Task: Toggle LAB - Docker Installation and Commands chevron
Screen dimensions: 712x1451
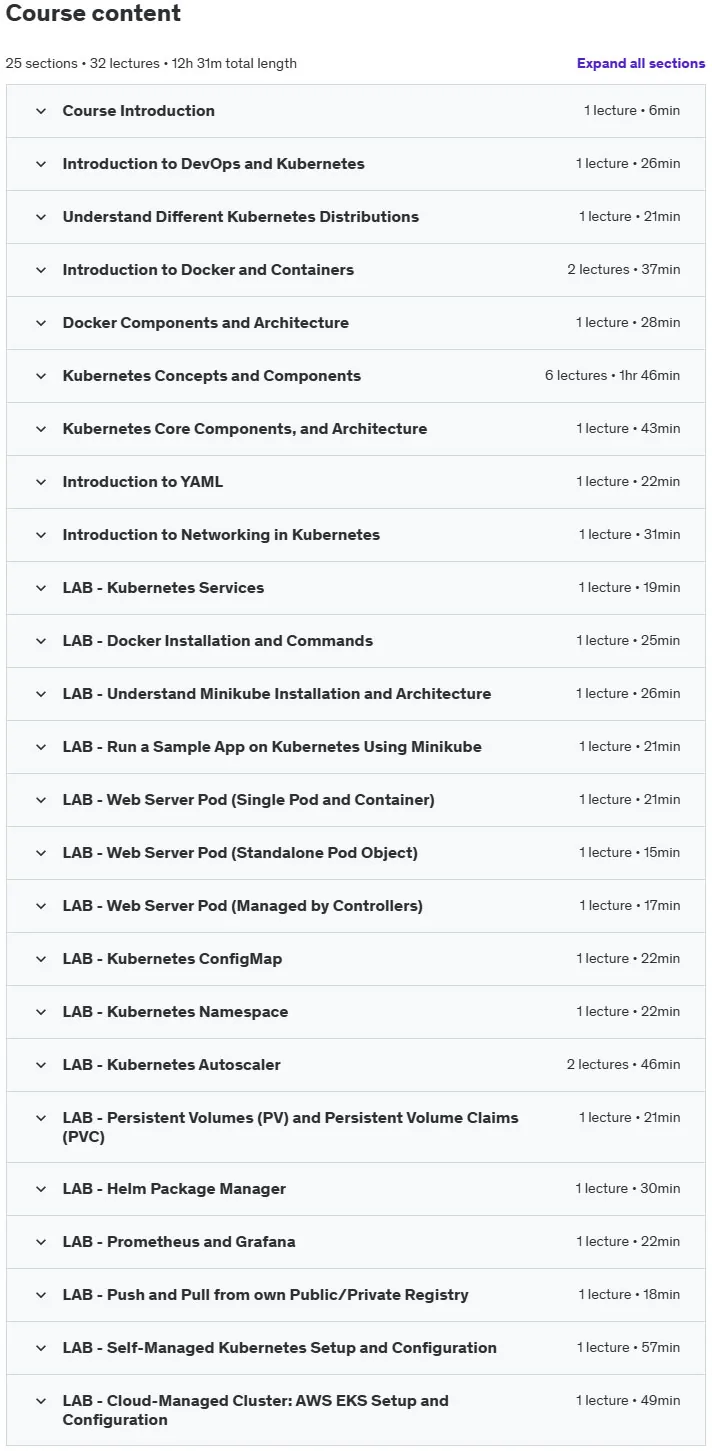Action: 41,641
